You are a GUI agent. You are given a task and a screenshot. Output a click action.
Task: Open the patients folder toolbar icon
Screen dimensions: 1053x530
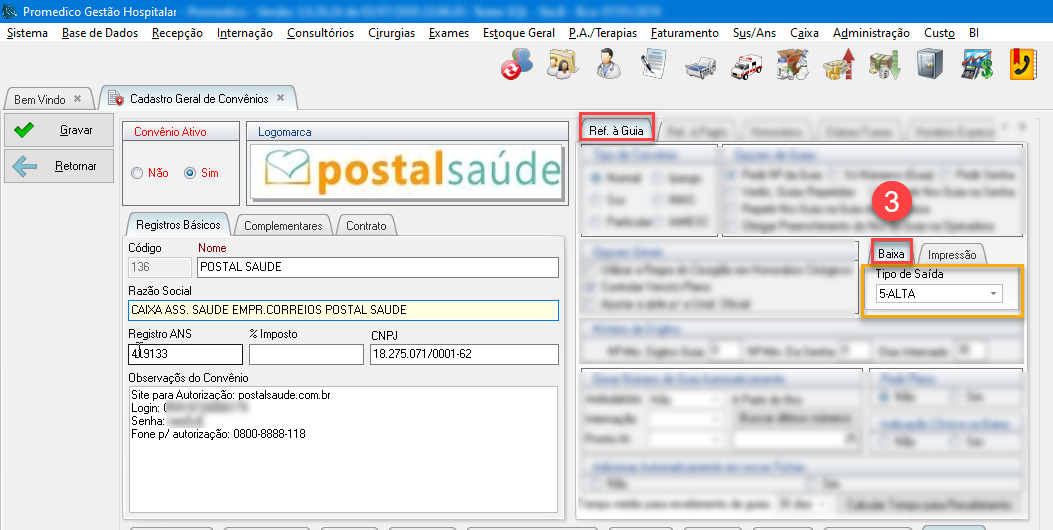(x=561, y=65)
